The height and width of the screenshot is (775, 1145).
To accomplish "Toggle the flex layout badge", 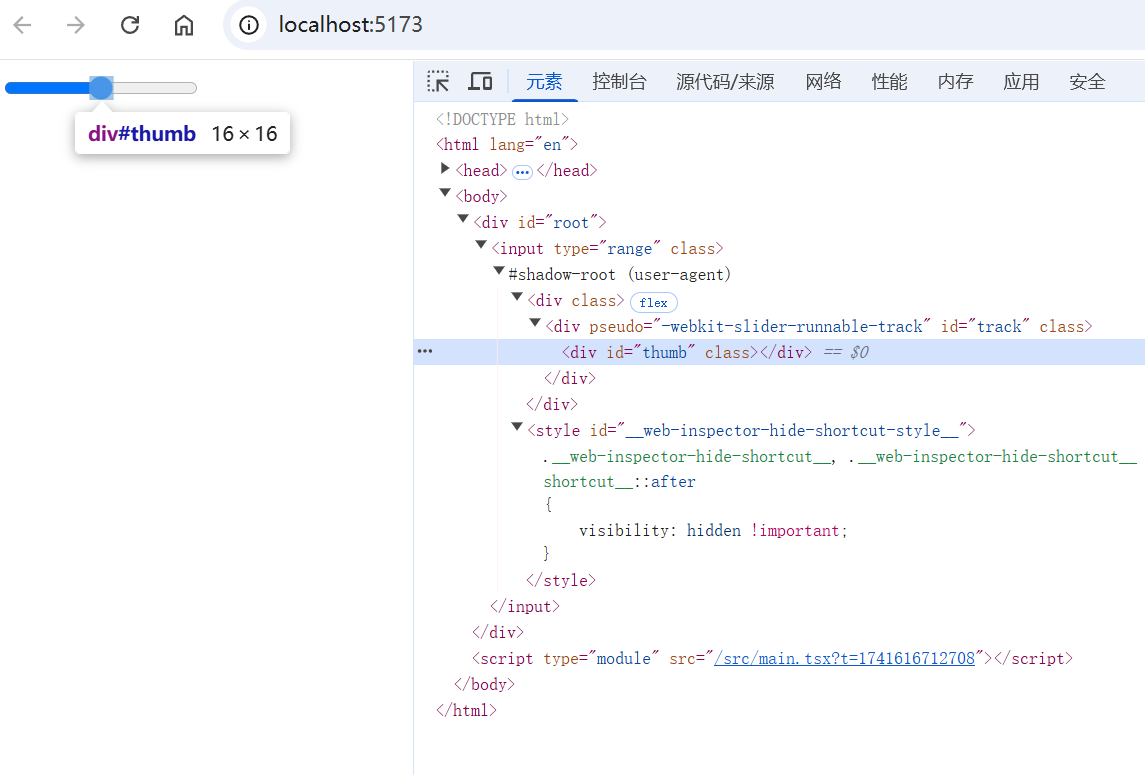I will pyautogui.click(x=654, y=302).
